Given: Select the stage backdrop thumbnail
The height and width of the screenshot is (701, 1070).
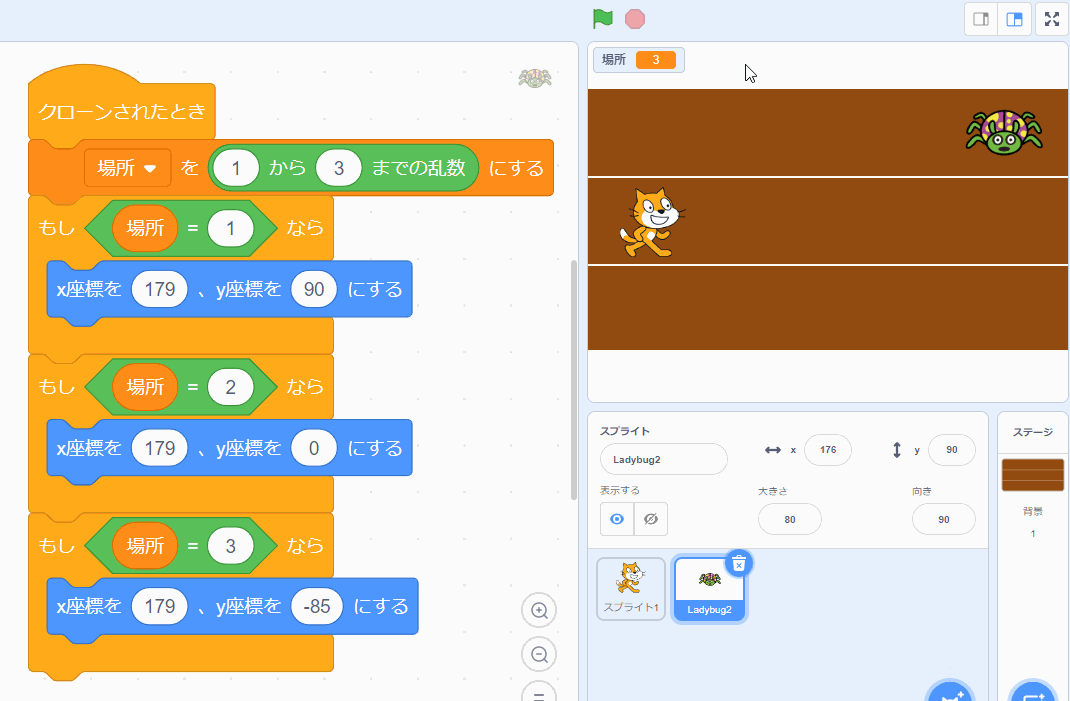Looking at the screenshot, I should click(x=1032, y=475).
